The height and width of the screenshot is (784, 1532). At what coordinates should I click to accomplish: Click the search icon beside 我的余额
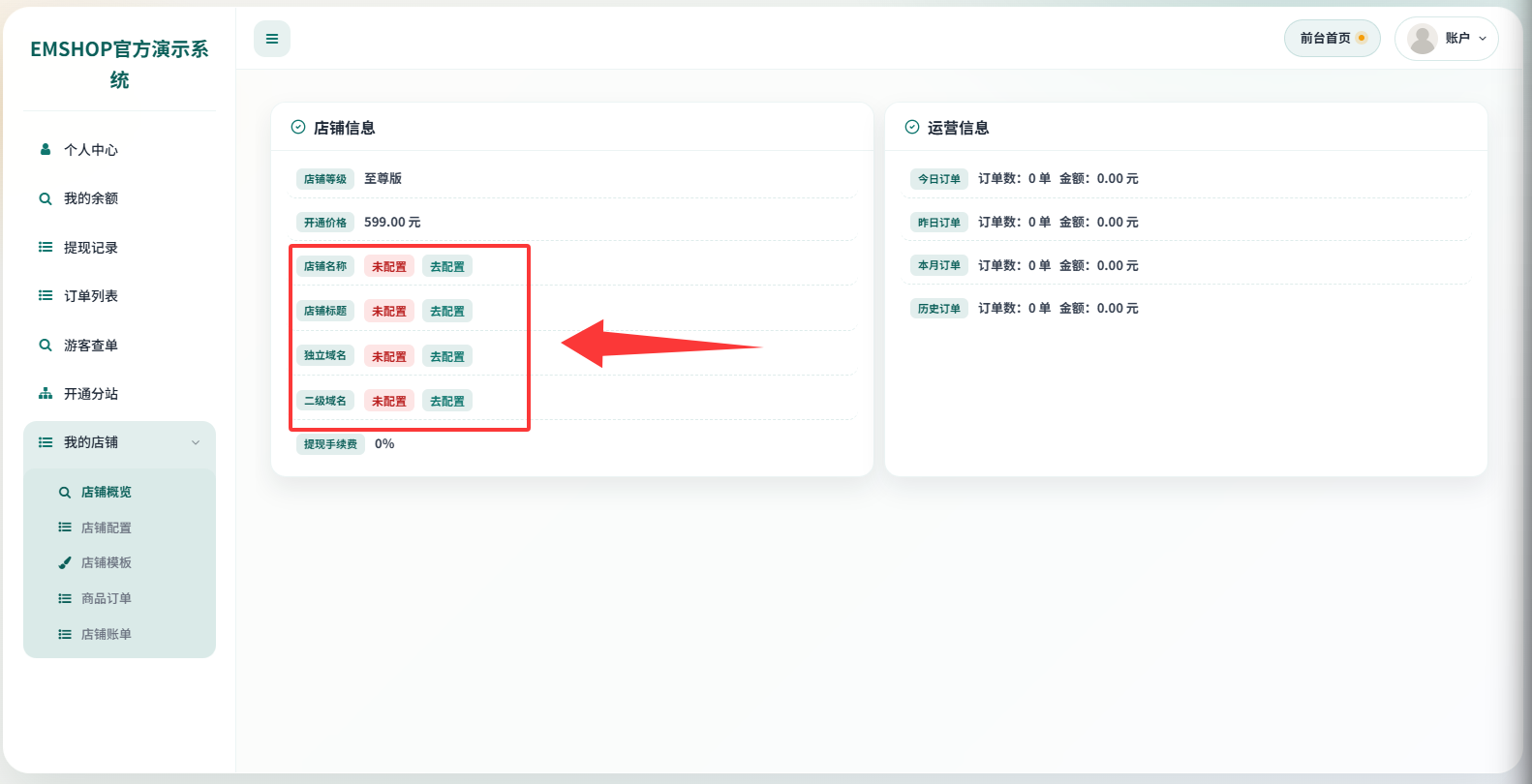[46, 198]
